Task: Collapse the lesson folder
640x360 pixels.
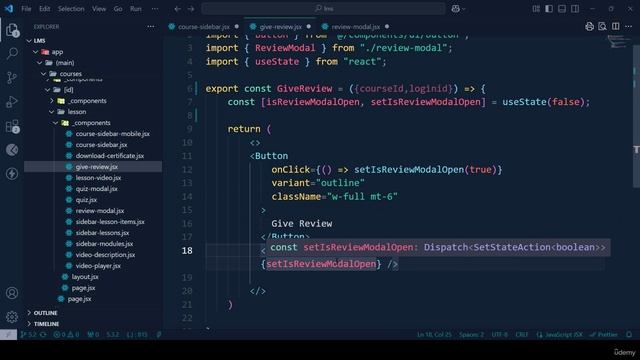Action: coord(52,112)
